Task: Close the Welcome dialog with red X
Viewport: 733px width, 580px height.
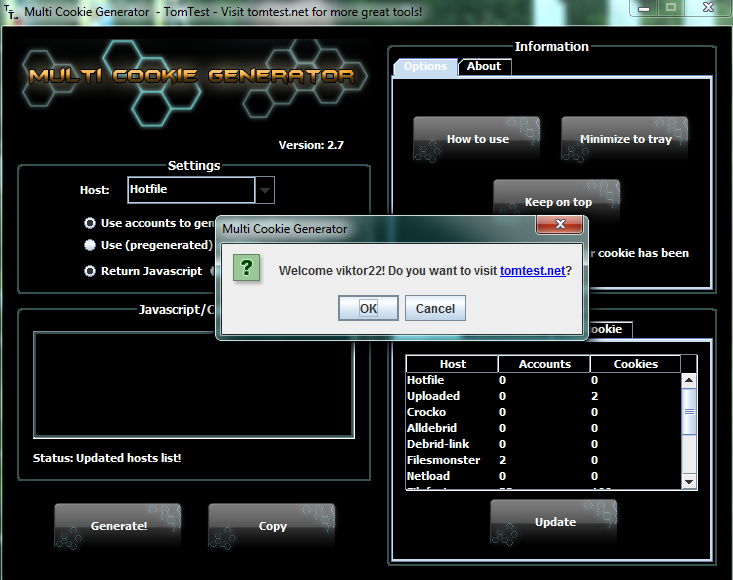Action: [x=560, y=224]
